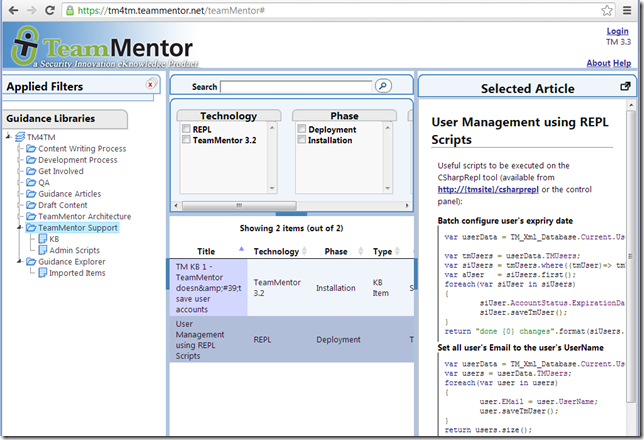Click the magnifier search button
This screenshot has height=440, width=644.
click(383, 86)
